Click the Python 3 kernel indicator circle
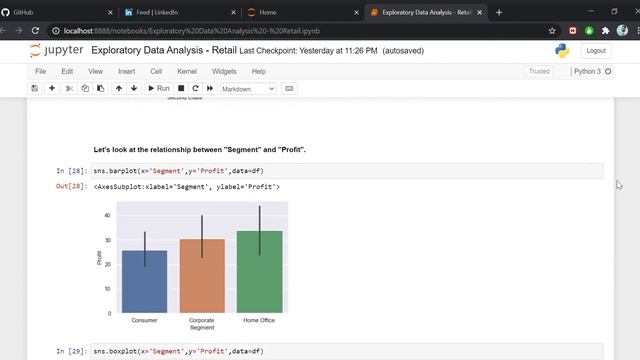This screenshot has width=640, height=360. tap(608, 71)
